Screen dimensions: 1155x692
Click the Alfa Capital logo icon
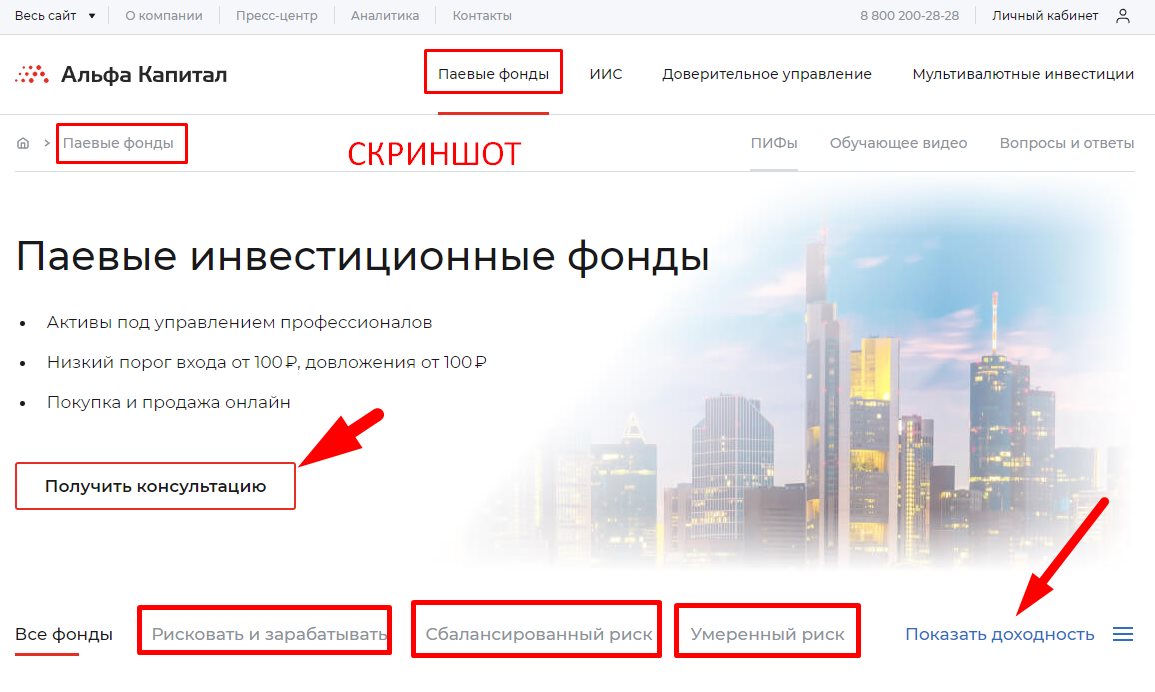click(x=32, y=74)
